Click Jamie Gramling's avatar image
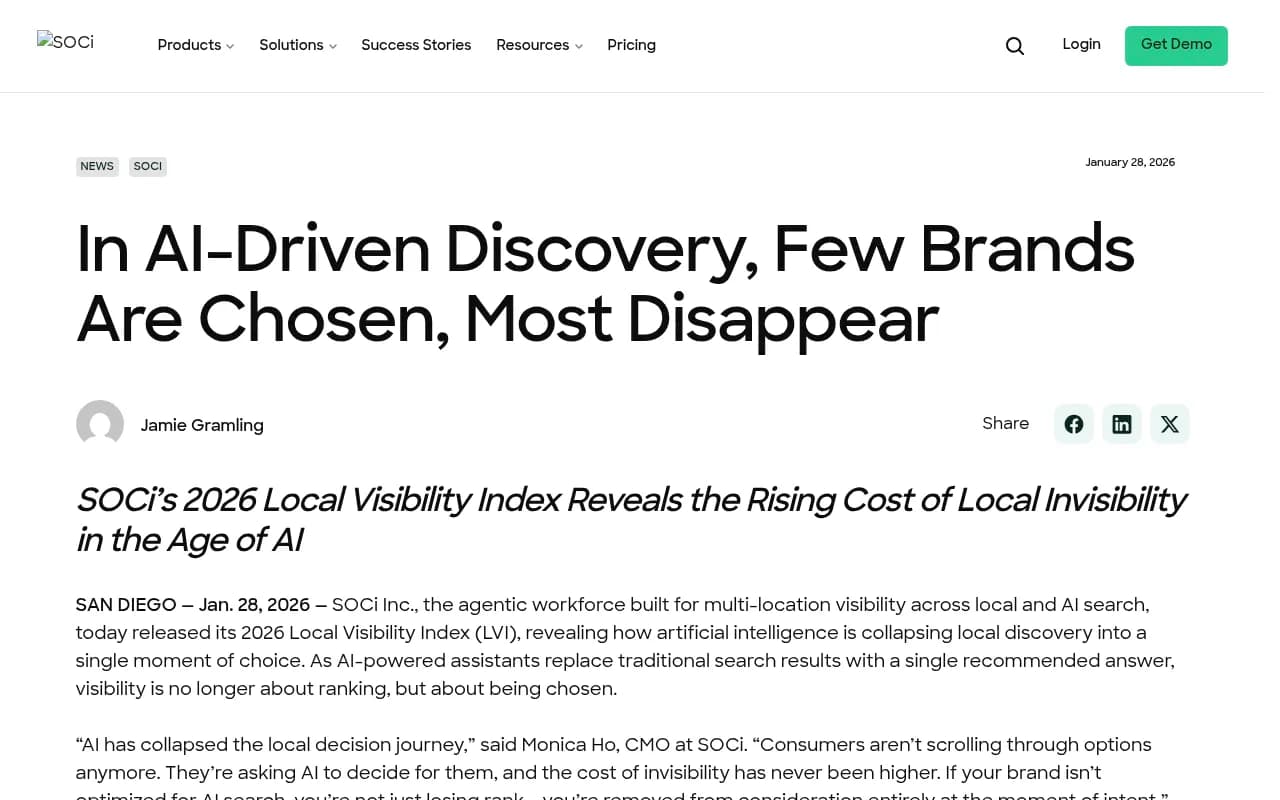This screenshot has height=800, width=1280. click(x=100, y=424)
